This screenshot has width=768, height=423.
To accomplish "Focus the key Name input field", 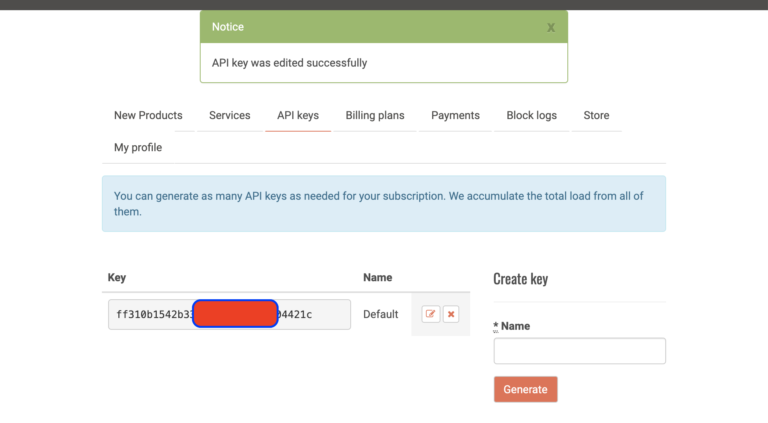I will pyautogui.click(x=579, y=351).
